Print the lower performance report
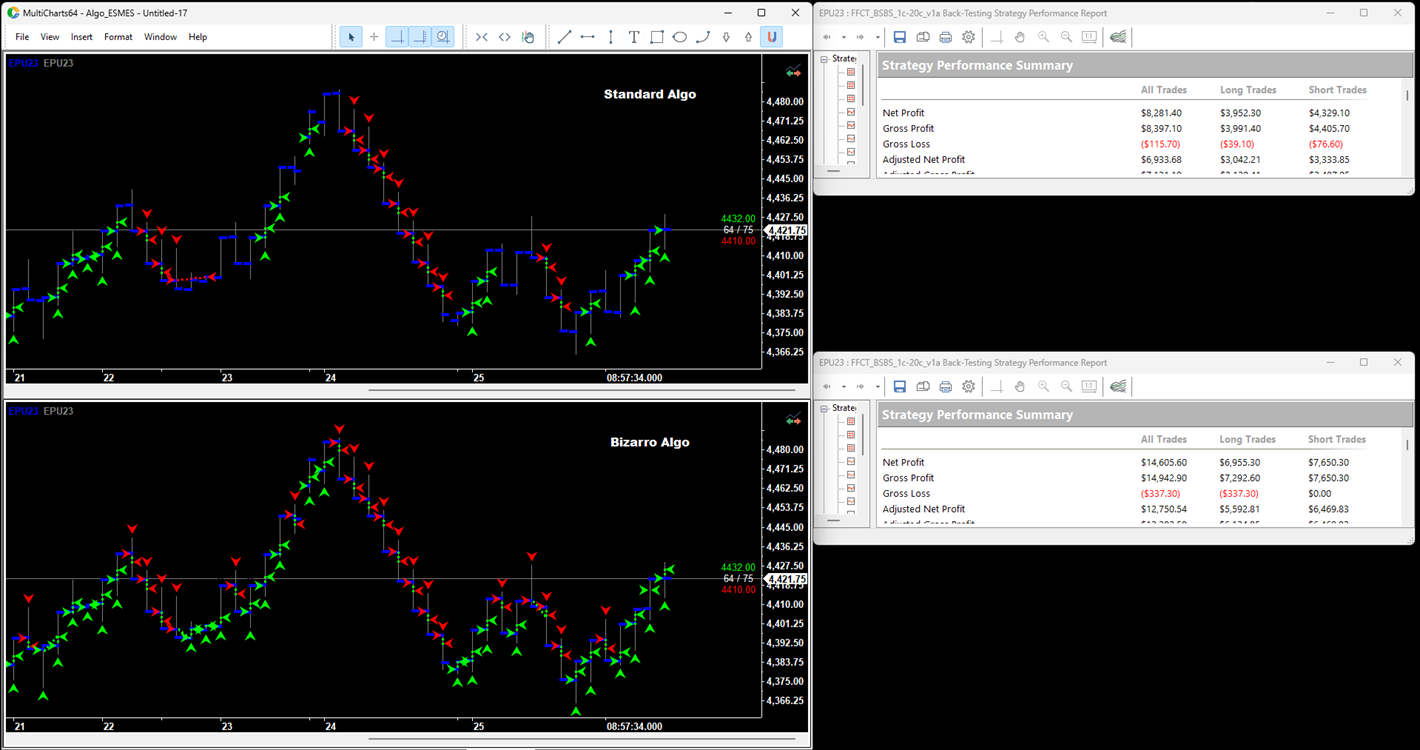Viewport: 1420px width, 750px height. [945, 386]
